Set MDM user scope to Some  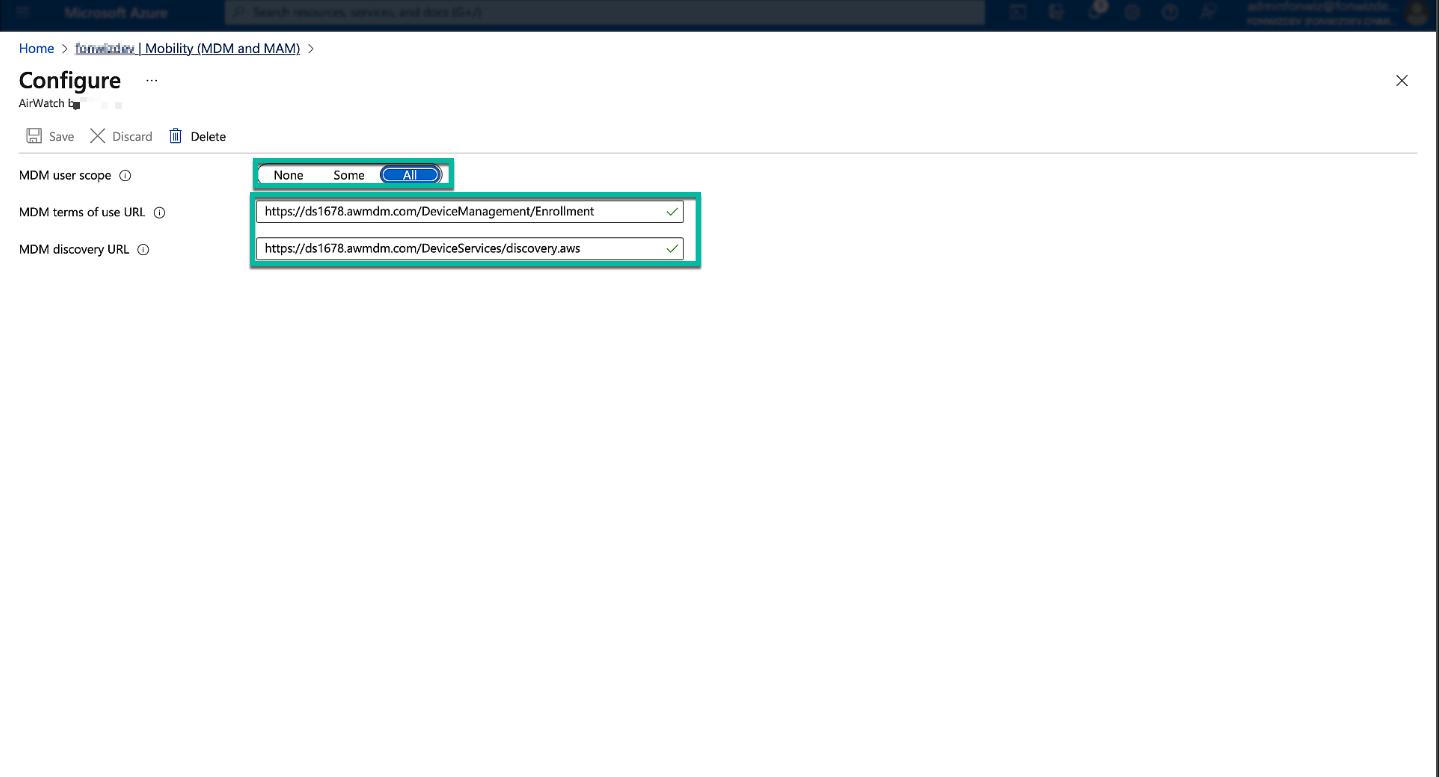point(349,175)
